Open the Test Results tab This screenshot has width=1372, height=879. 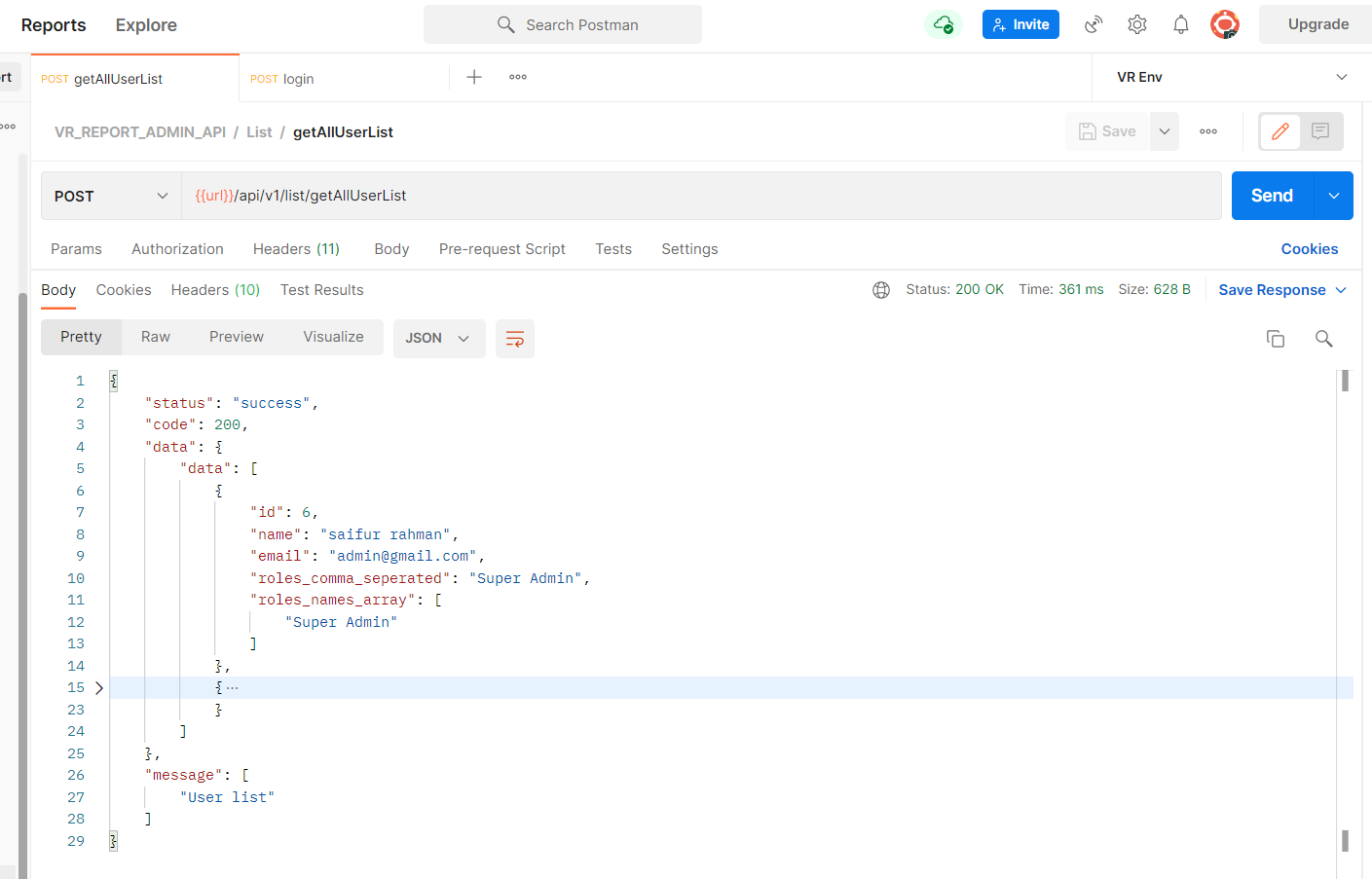coord(321,290)
